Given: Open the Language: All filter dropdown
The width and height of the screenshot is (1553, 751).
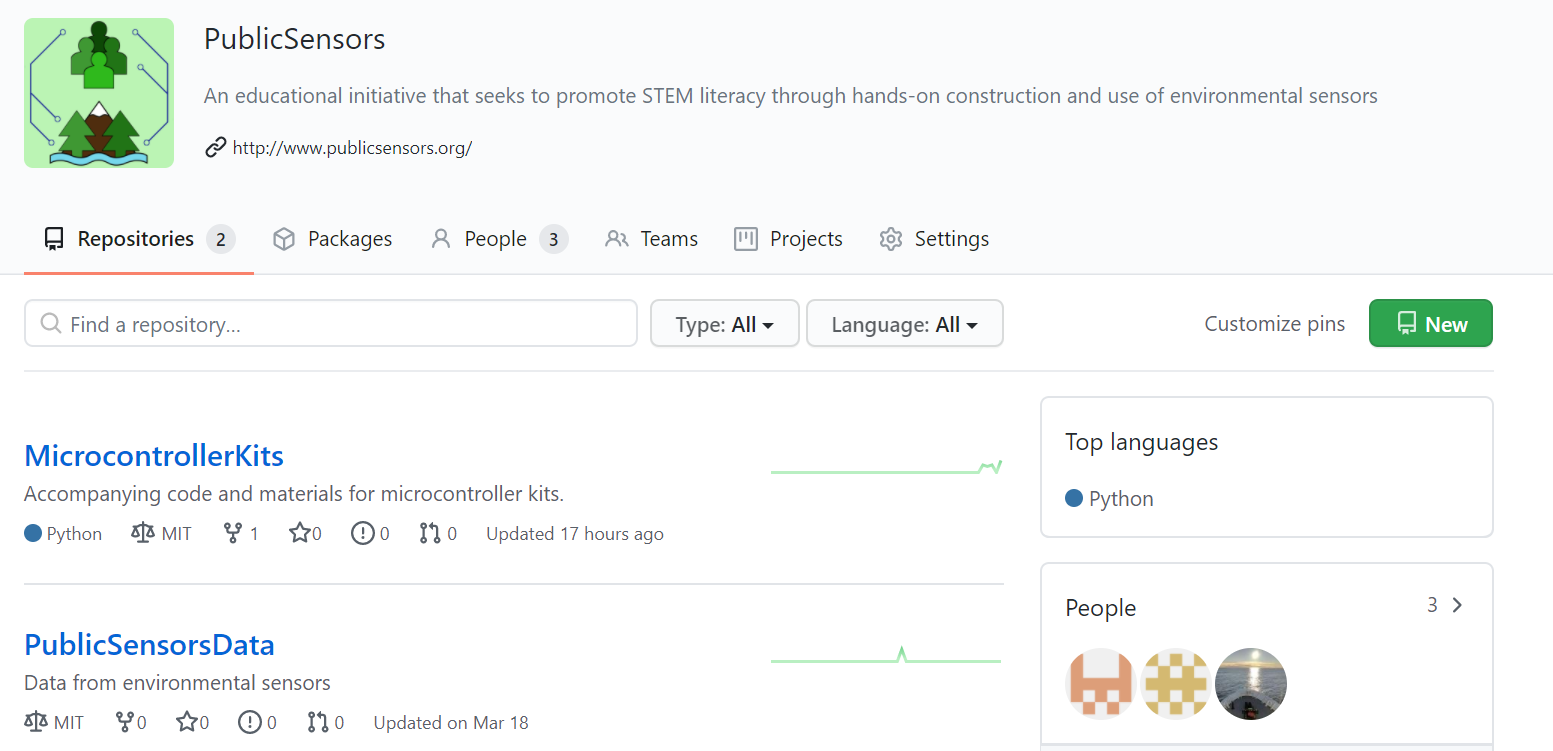Looking at the screenshot, I should [x=903, y=323].
